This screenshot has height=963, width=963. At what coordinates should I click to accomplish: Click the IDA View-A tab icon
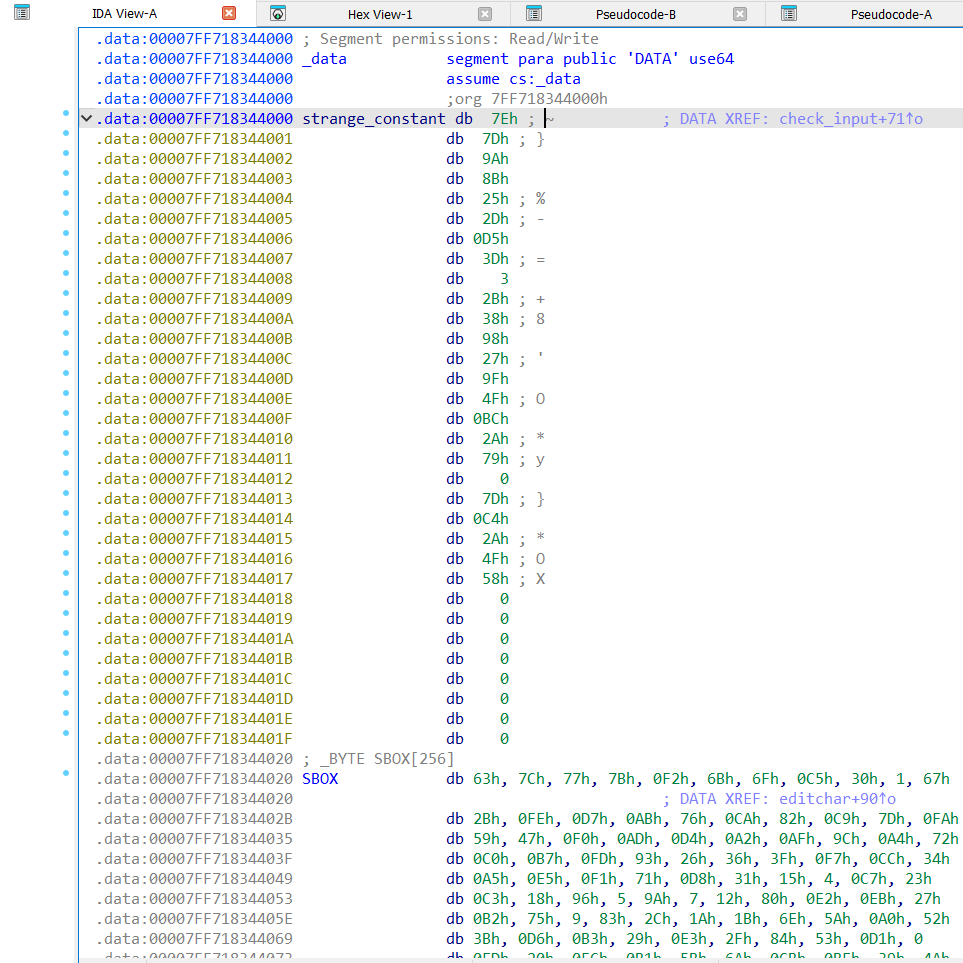click(x=21, y=13)
